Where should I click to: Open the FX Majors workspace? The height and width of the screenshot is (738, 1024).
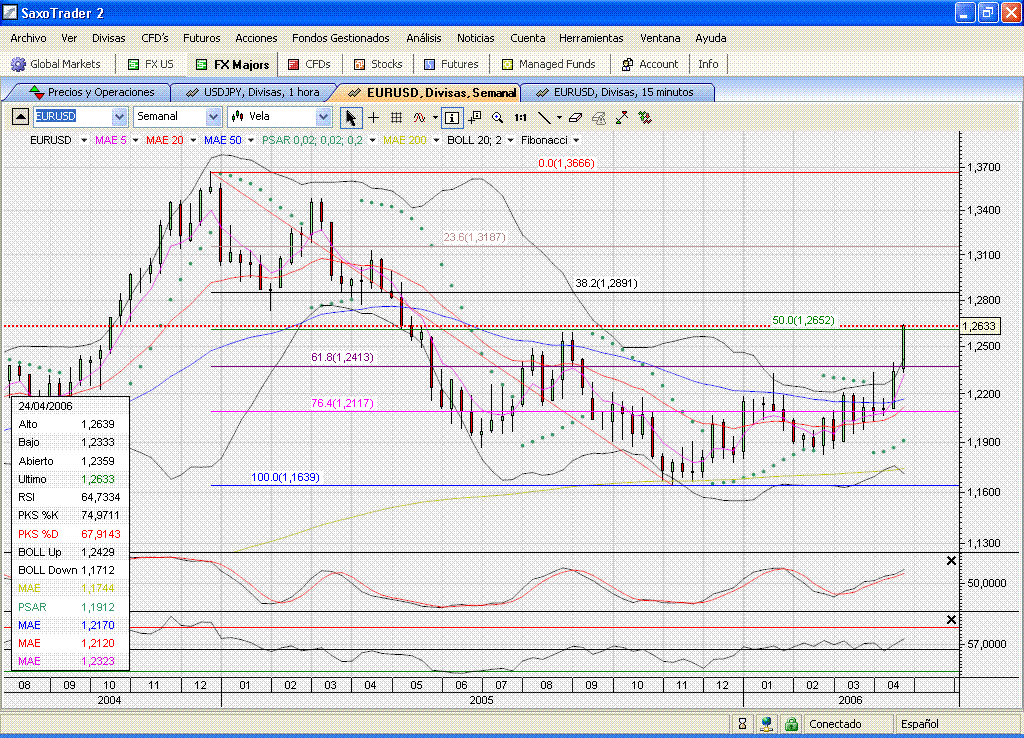pos(232,64)
